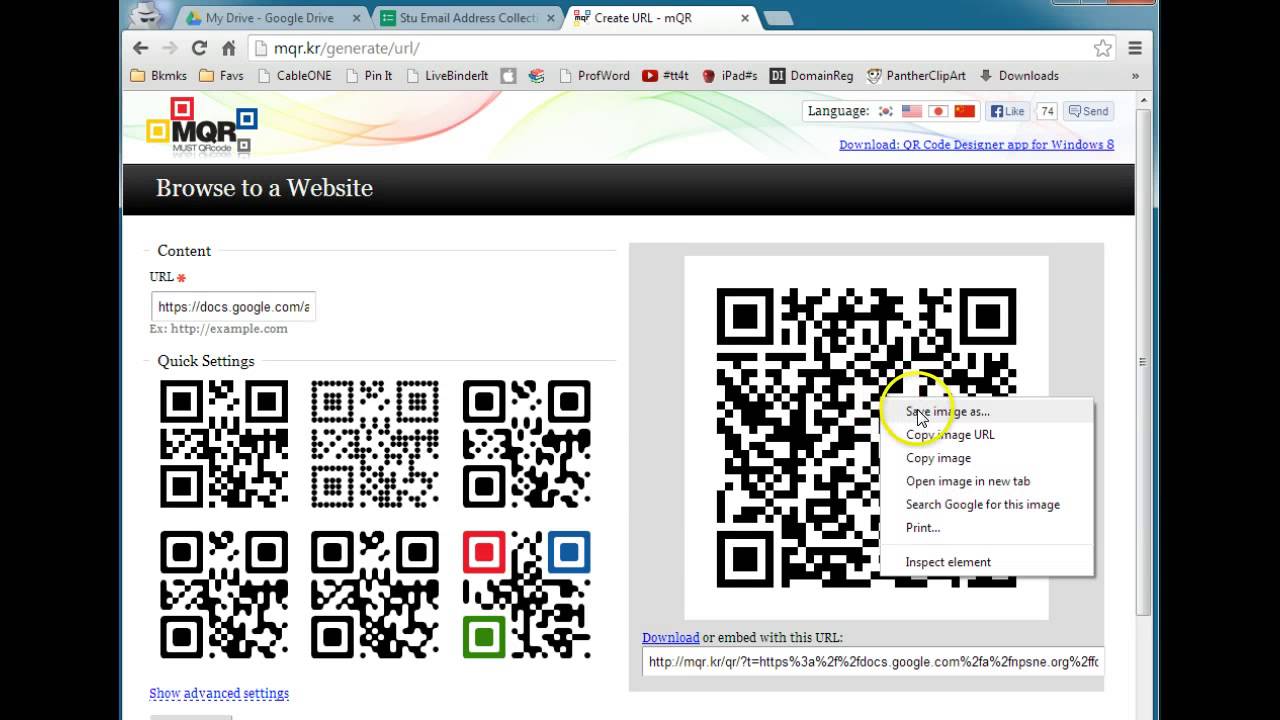This screenshot has height=720, width=1280.
Task: Switch language with the China flag
Action: pos(964,111)
